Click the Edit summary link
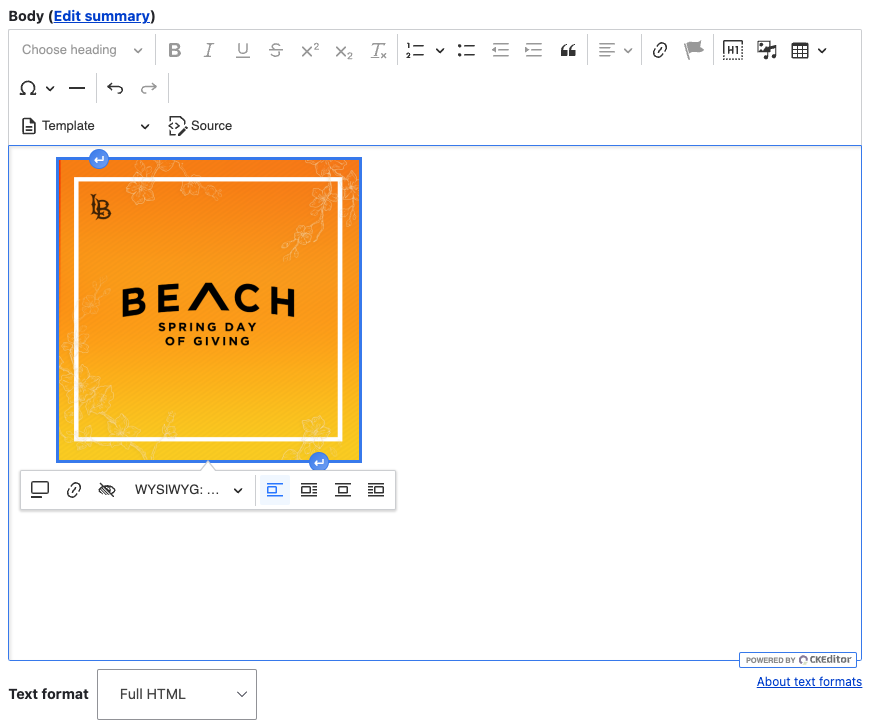The width and height of the screenshot is (869, 725). (x=101, y=16)
